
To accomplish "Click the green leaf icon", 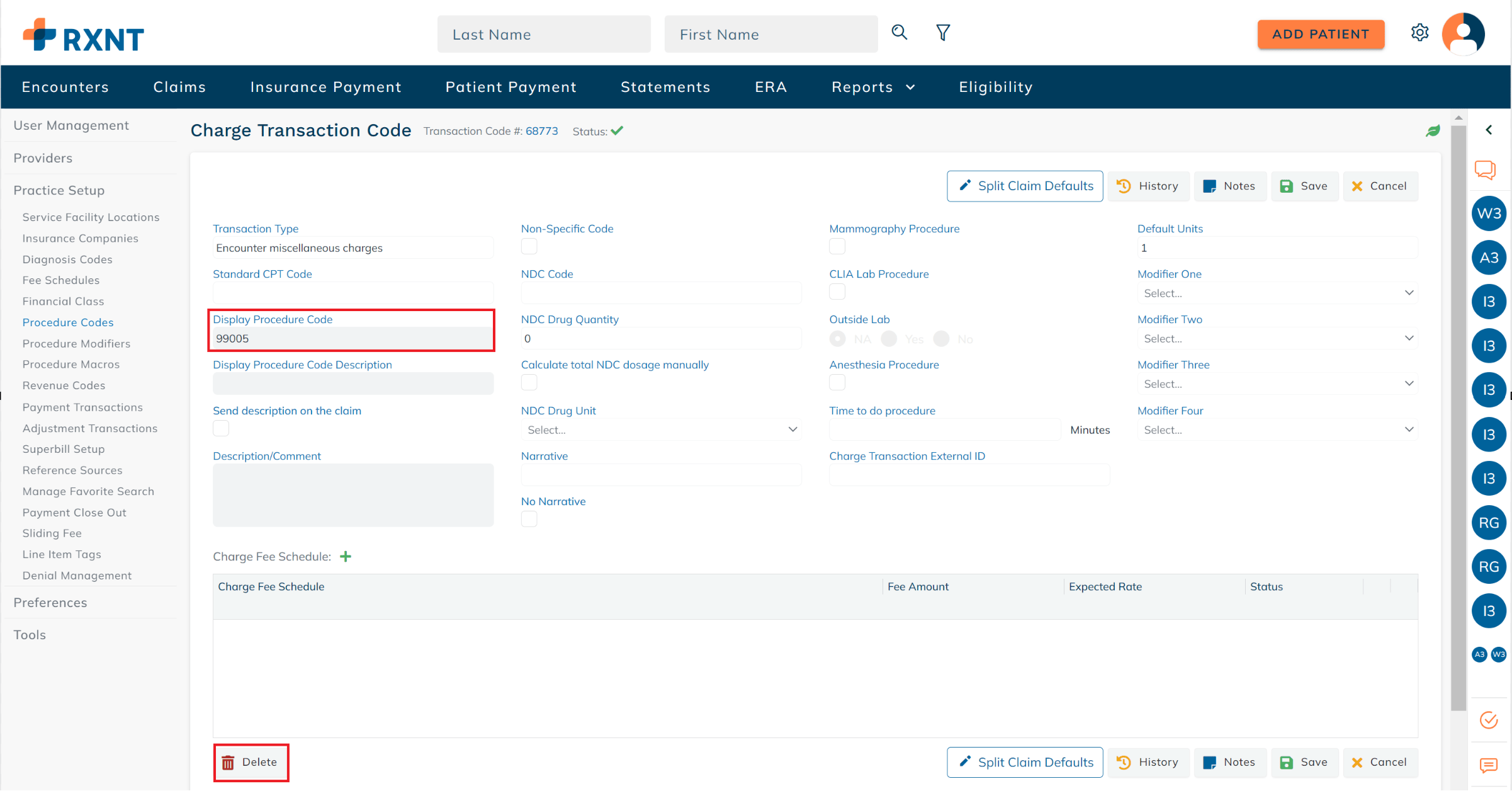I will coord(1433,131).
